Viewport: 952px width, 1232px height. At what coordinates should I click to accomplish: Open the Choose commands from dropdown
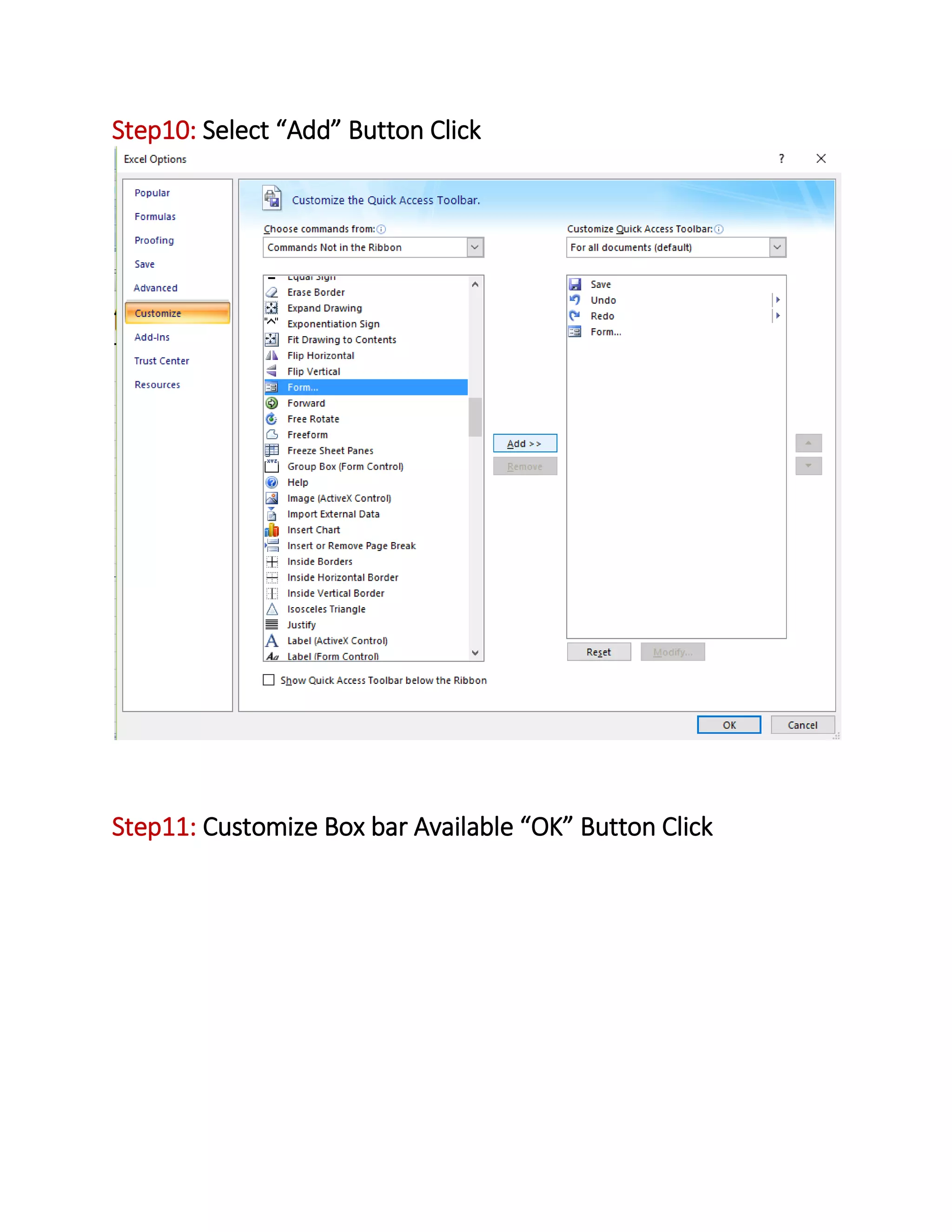coord(475,247)
